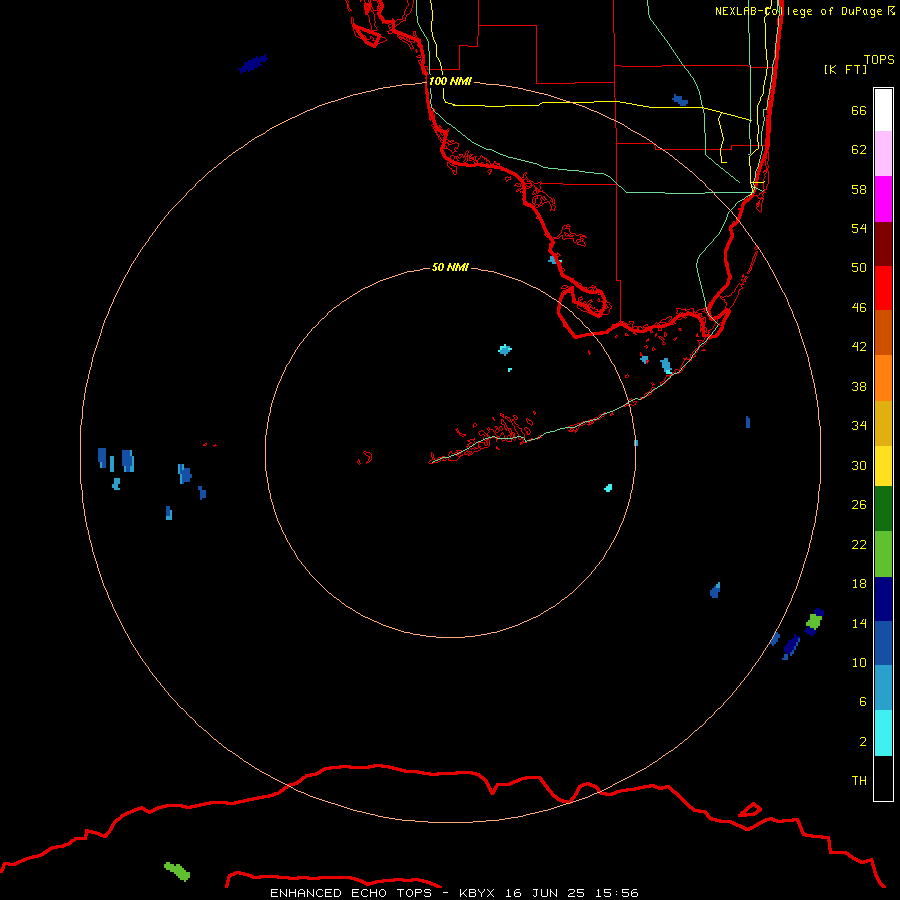Click the "50 NMI" range ring label
Viewport: 900px width, 900px height.
click(450, 267)
